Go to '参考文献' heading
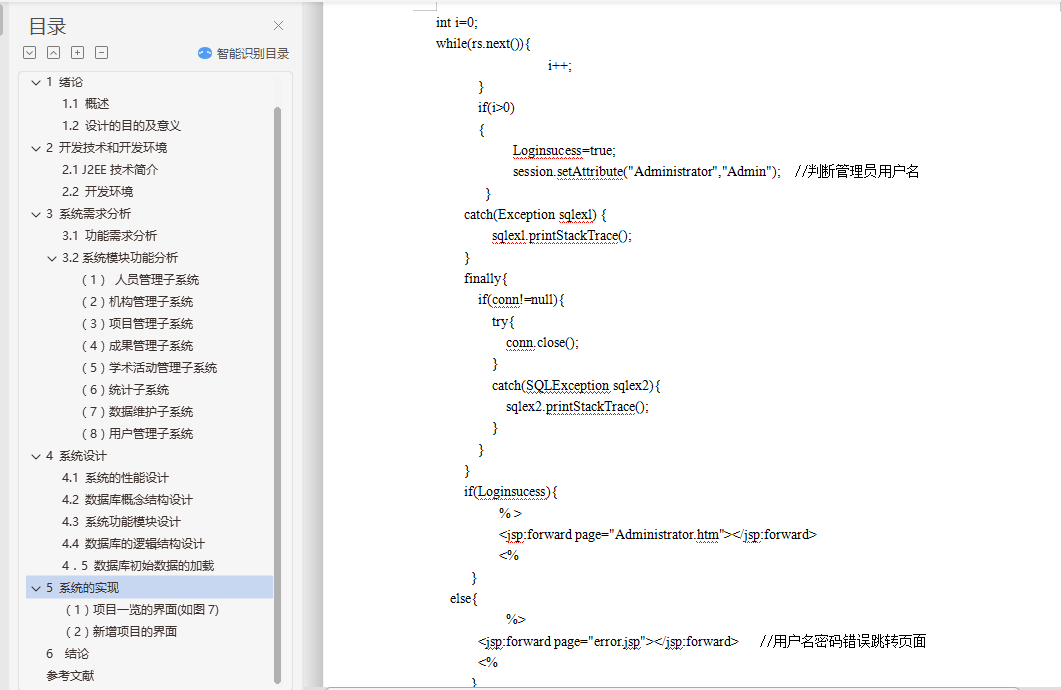Screen dimensions: 1061x690 coord(70,676)
